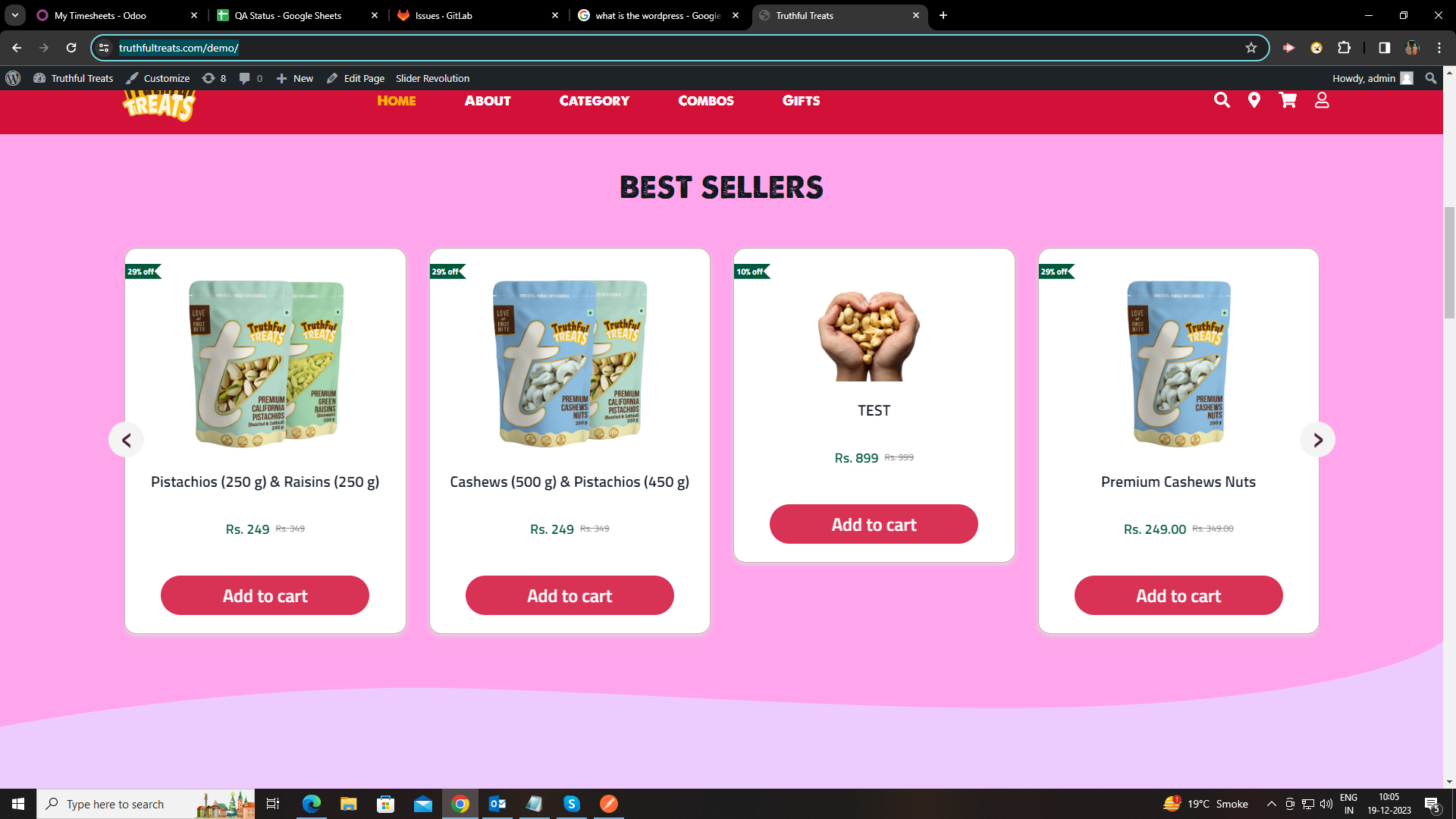Click the WordPress logo in the admin bar
This screenshot has width=1456, height=819.
pos(13,78)
